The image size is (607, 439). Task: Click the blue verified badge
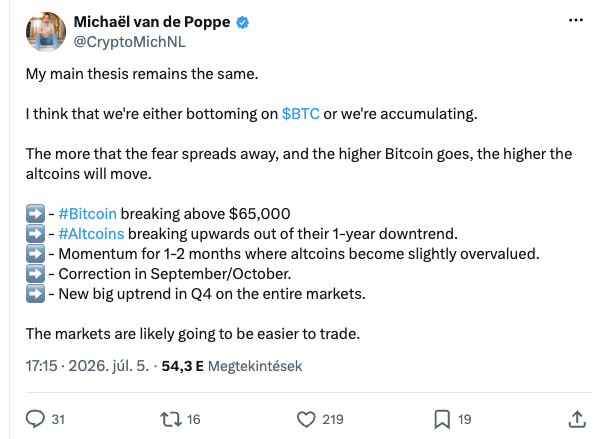(x=243, y=22)
